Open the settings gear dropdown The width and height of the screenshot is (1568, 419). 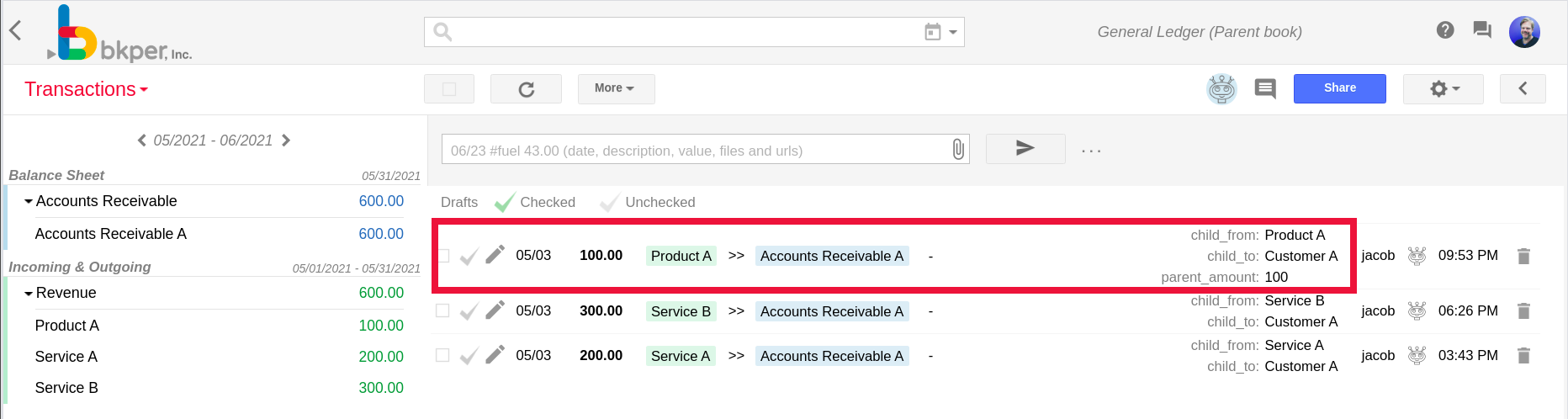pos(1444,88)
